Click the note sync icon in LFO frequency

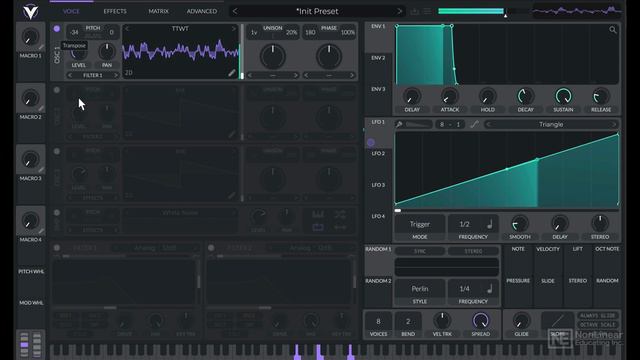coord(489,224)
